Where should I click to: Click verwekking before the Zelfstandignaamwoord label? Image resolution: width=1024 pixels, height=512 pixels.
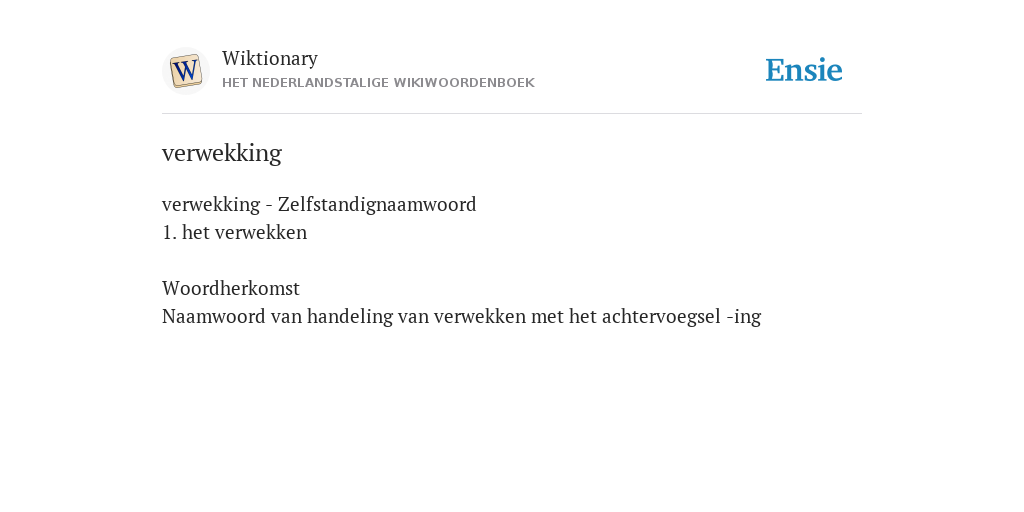click(x=211, y=204)
